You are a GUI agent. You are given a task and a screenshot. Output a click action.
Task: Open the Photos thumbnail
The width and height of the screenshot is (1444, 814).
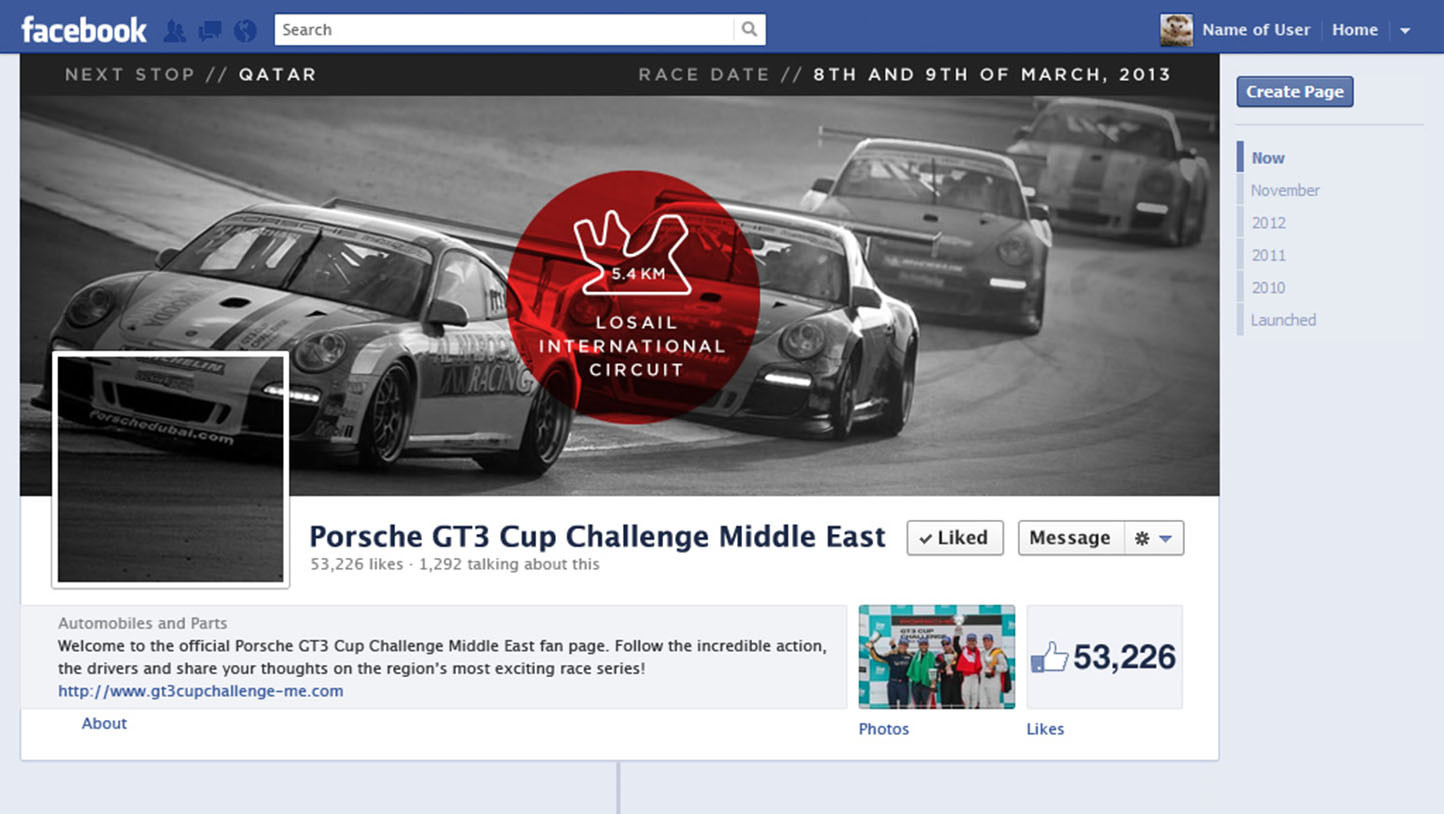tap(937, 657)
